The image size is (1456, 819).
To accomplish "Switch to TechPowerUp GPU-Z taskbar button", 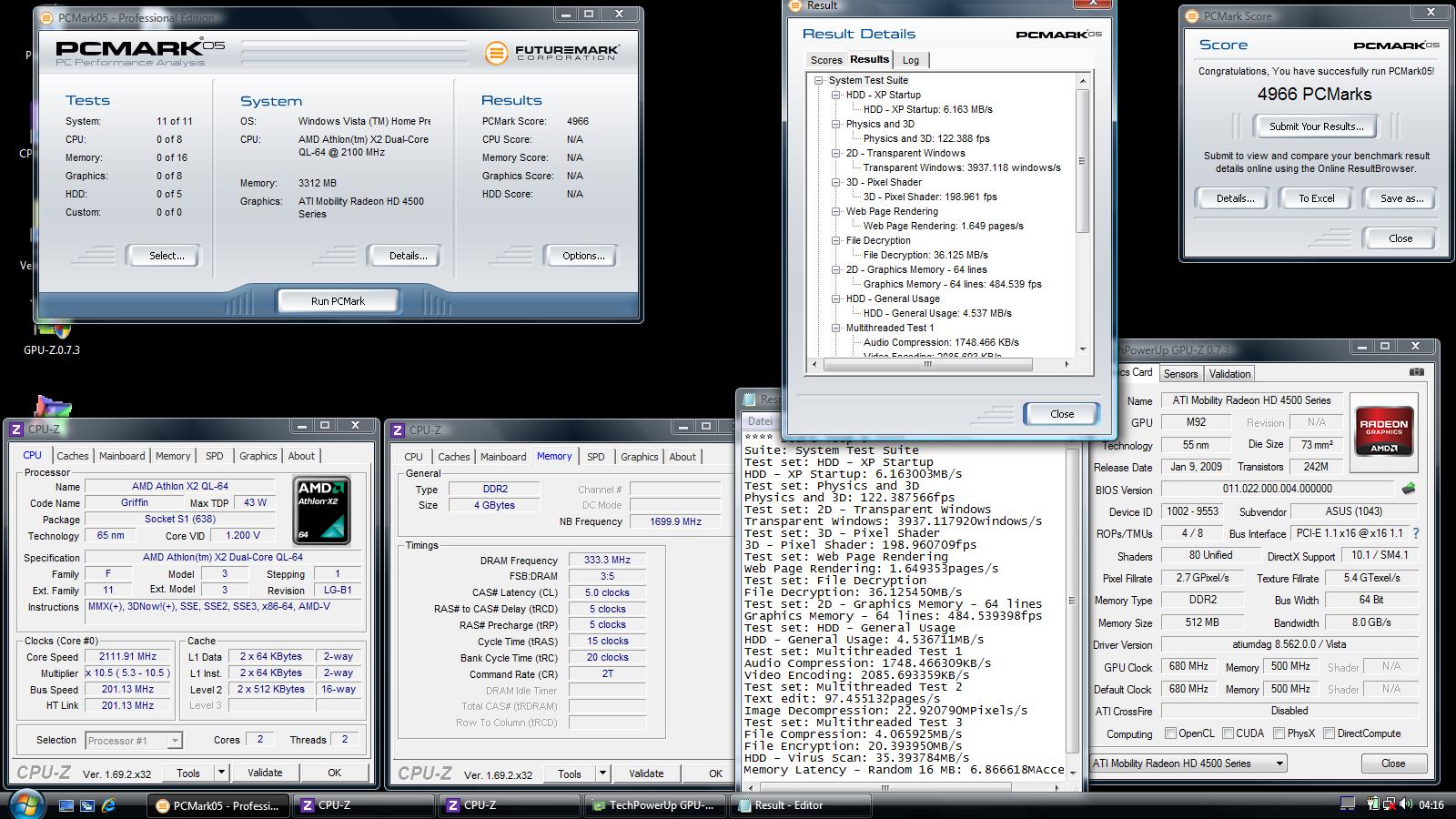I will (x=655, y=805).
